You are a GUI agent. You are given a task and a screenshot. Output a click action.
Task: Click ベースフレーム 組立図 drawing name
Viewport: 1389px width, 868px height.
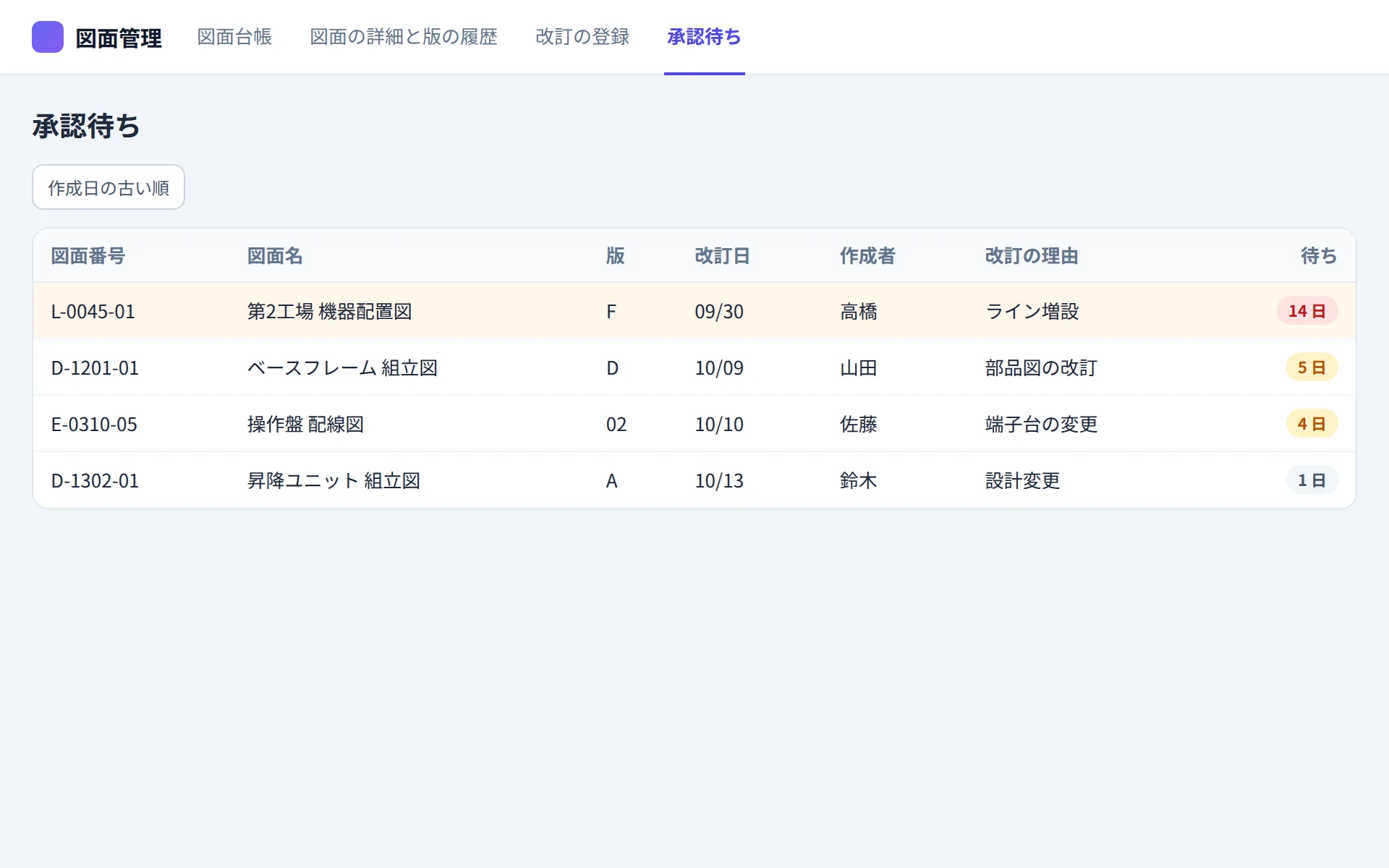click(x=342, y=367)
